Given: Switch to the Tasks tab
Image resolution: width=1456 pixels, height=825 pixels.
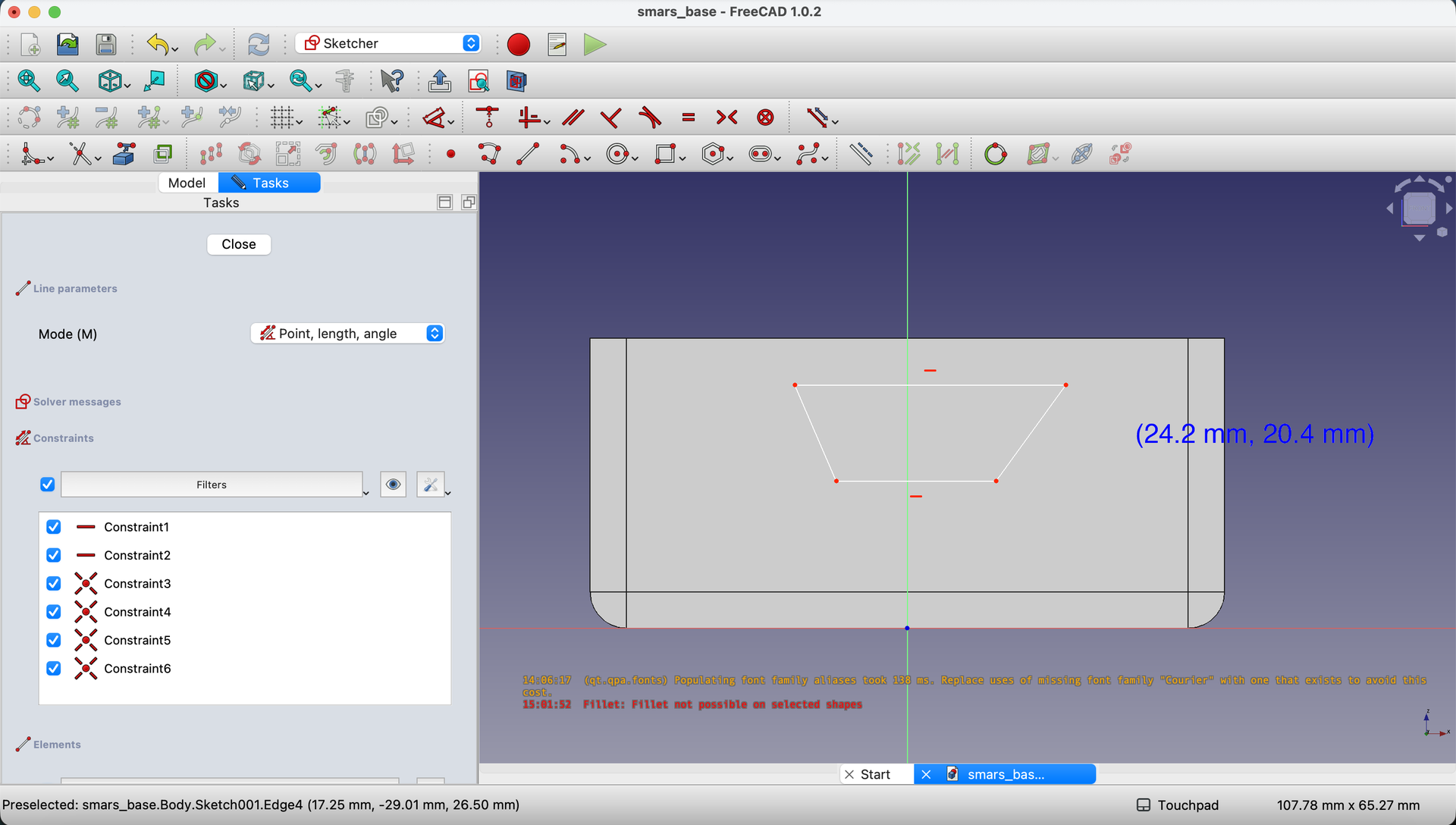Looking at the screenshot, I should 269,183.
